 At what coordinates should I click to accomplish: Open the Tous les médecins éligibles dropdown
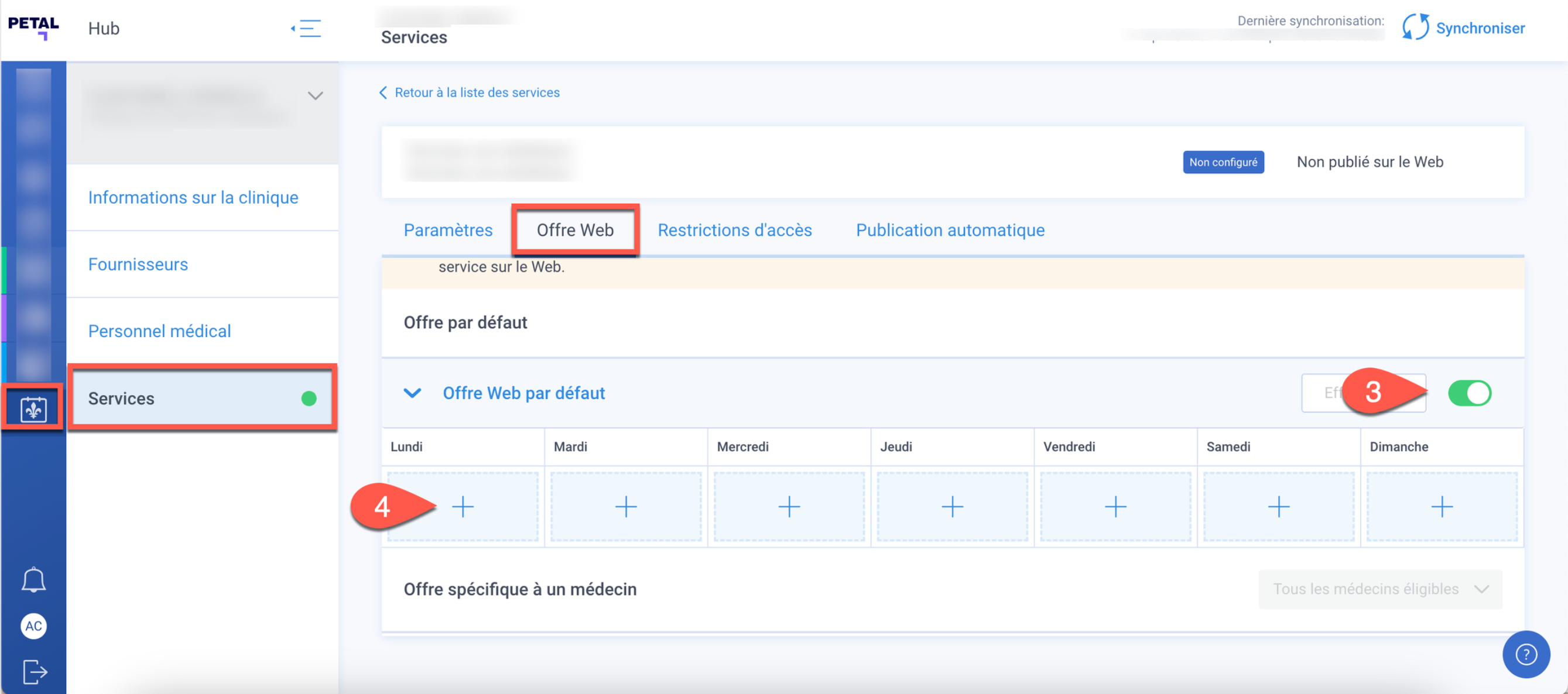point(1380,589)
